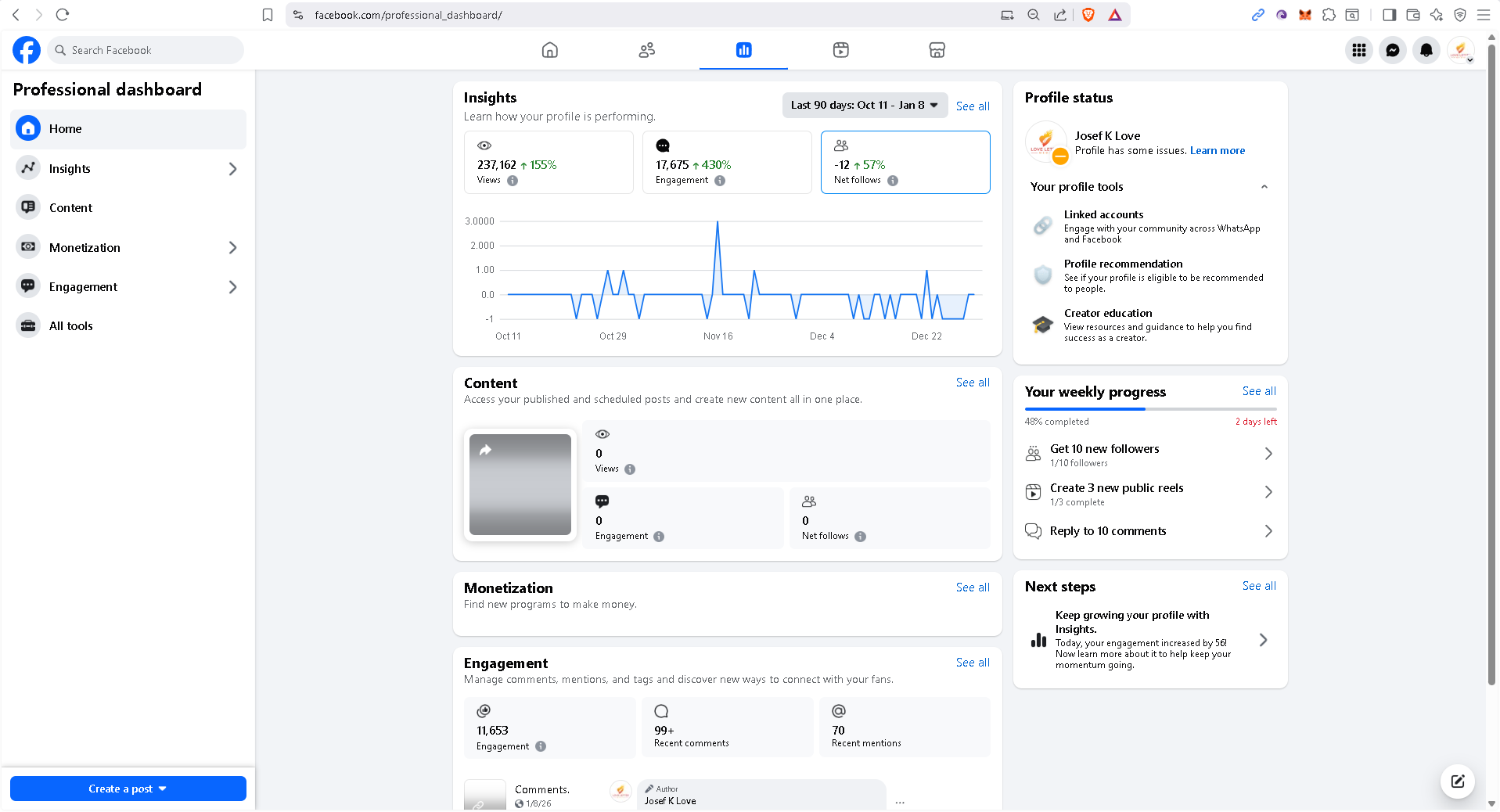
Task: Click the Facebook logo icon
Action: [27, 50]
